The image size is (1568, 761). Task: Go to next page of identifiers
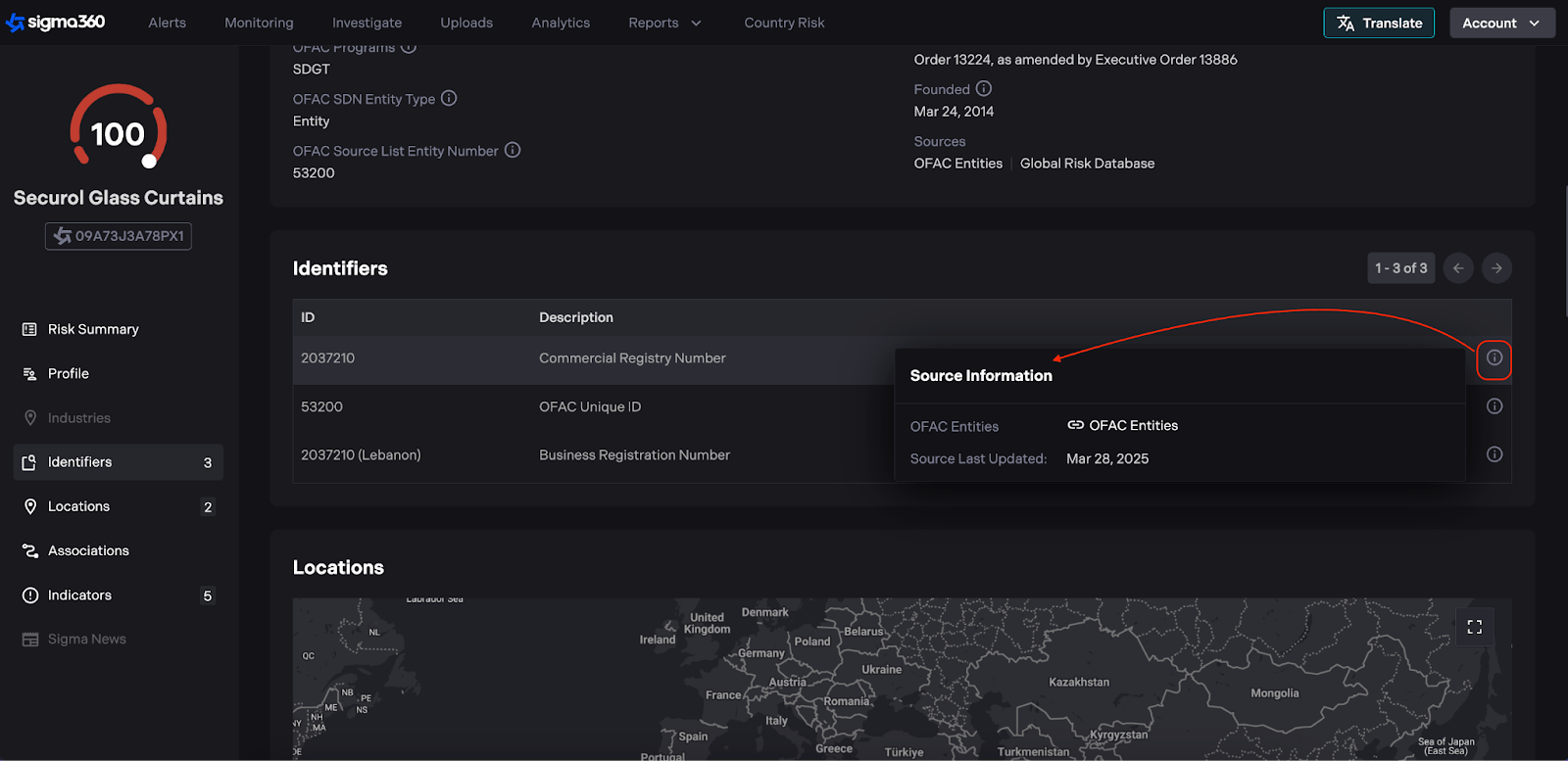coord(1496,268)
